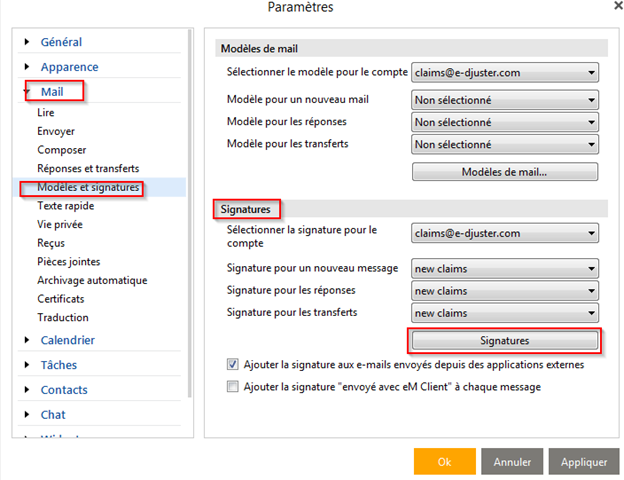Open account dropdown for mail templates
This screenshot has height=480, width=624.
click(x=505, y=72)
